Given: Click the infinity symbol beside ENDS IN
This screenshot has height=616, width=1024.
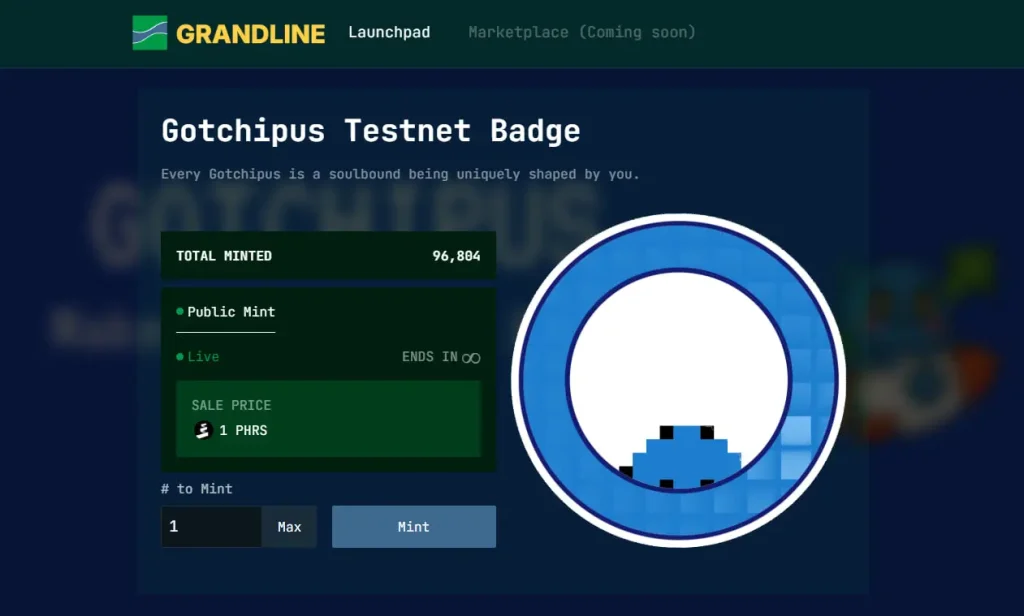Looking at the screenshot, I should (x=471, y=358).
